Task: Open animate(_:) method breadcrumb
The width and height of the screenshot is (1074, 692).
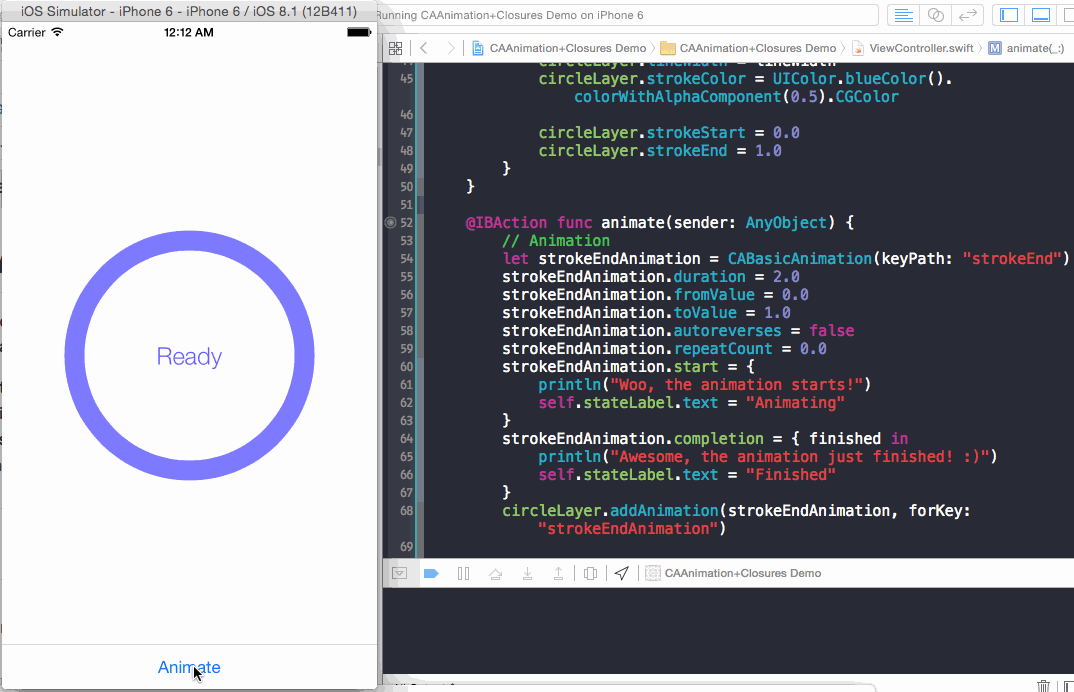Action: tap(1027, 48)
